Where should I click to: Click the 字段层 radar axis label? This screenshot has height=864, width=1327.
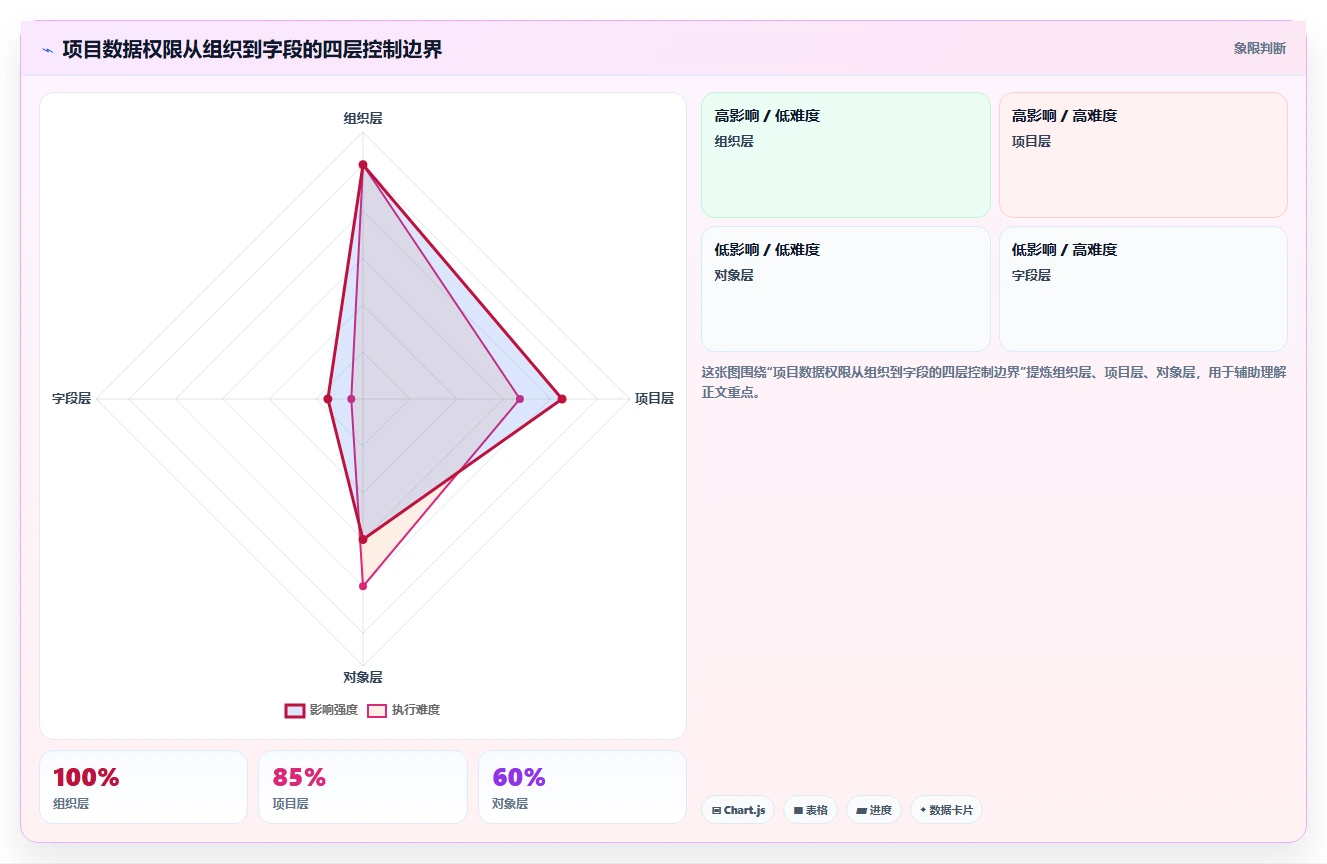coord(72,398)
